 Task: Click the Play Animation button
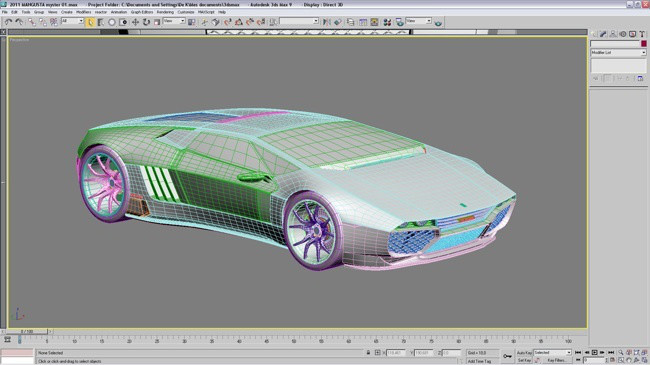point(594,352)
